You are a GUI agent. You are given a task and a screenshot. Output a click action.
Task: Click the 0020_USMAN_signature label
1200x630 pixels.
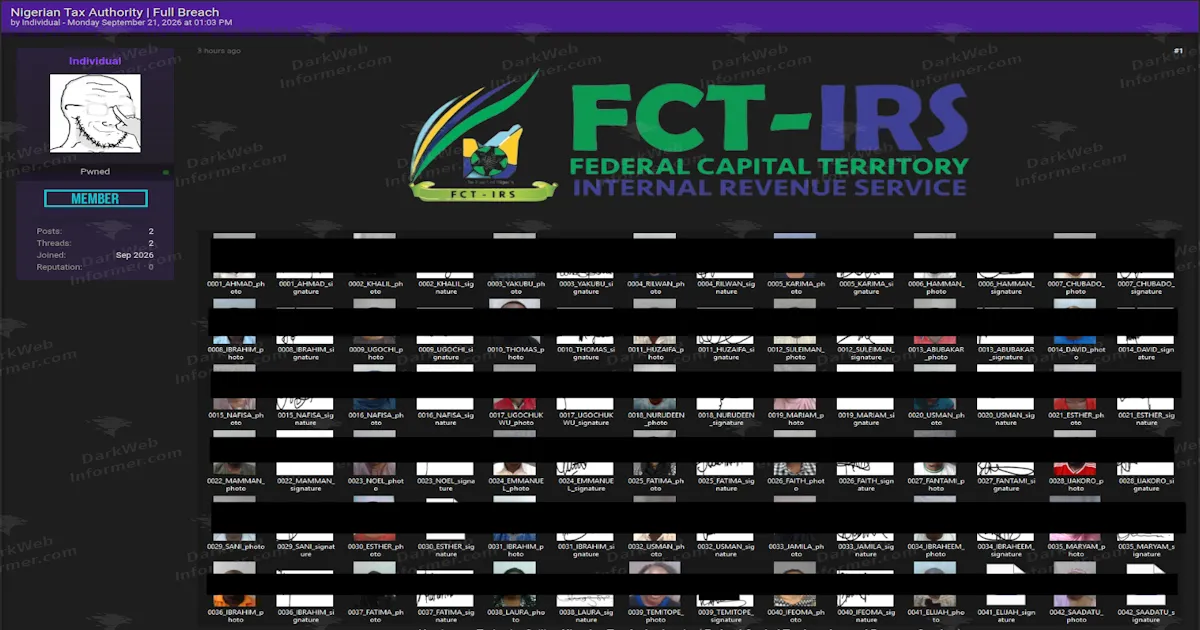click(x=1006, y=418)
